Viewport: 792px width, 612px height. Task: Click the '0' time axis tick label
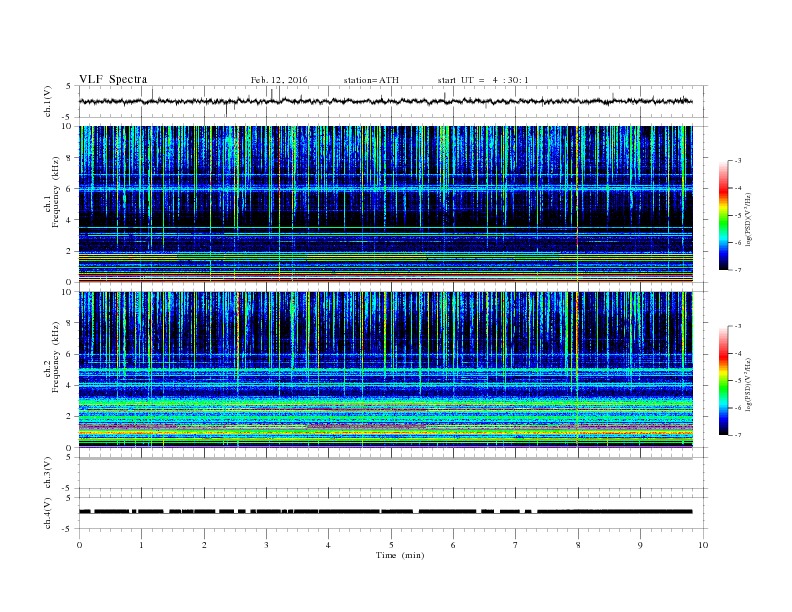click(x=79, y=545)
